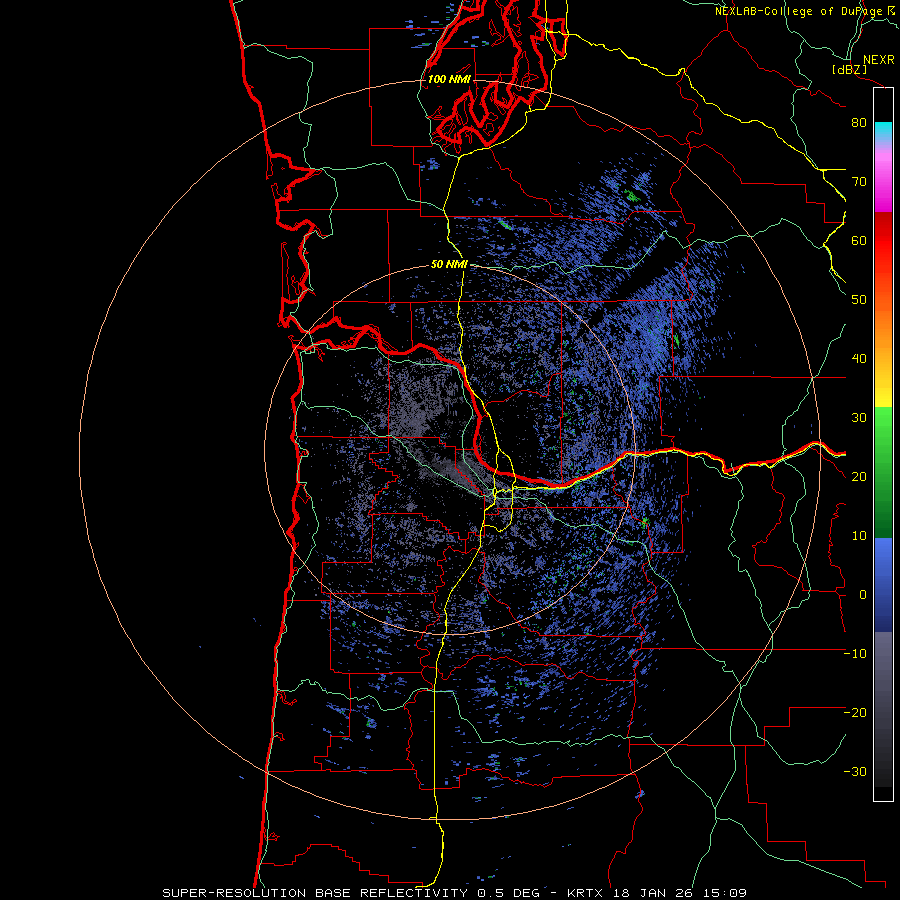Viewport: 900px width, 900px height.
Task: Click the "50 NMI" range ring label
Action: coord(449,265)
